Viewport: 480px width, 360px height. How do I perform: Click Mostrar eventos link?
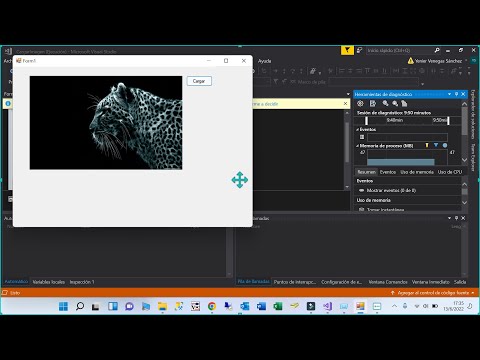pyautogui.click(x=391, y=190)
